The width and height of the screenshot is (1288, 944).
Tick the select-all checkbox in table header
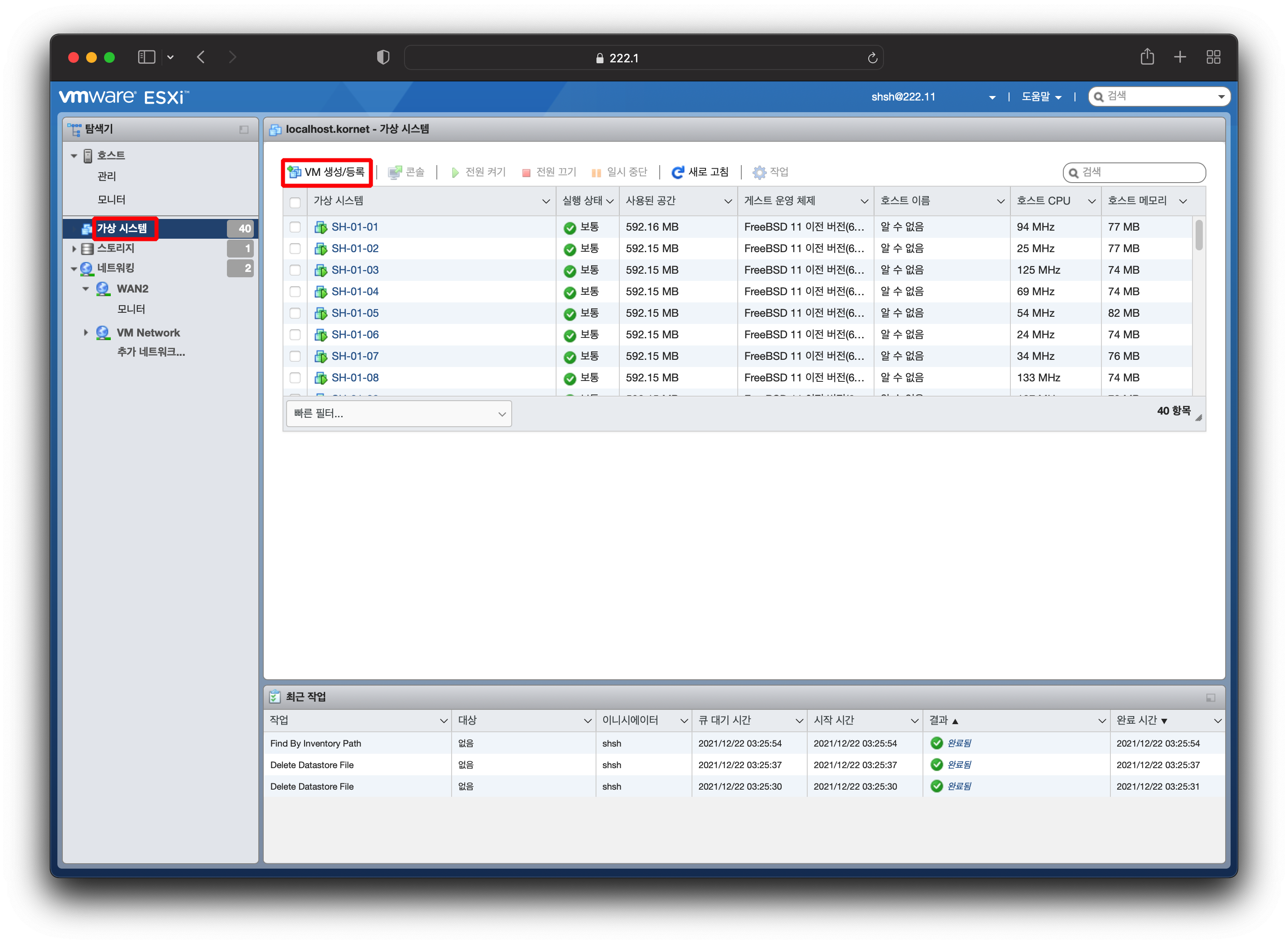(295, 202)
